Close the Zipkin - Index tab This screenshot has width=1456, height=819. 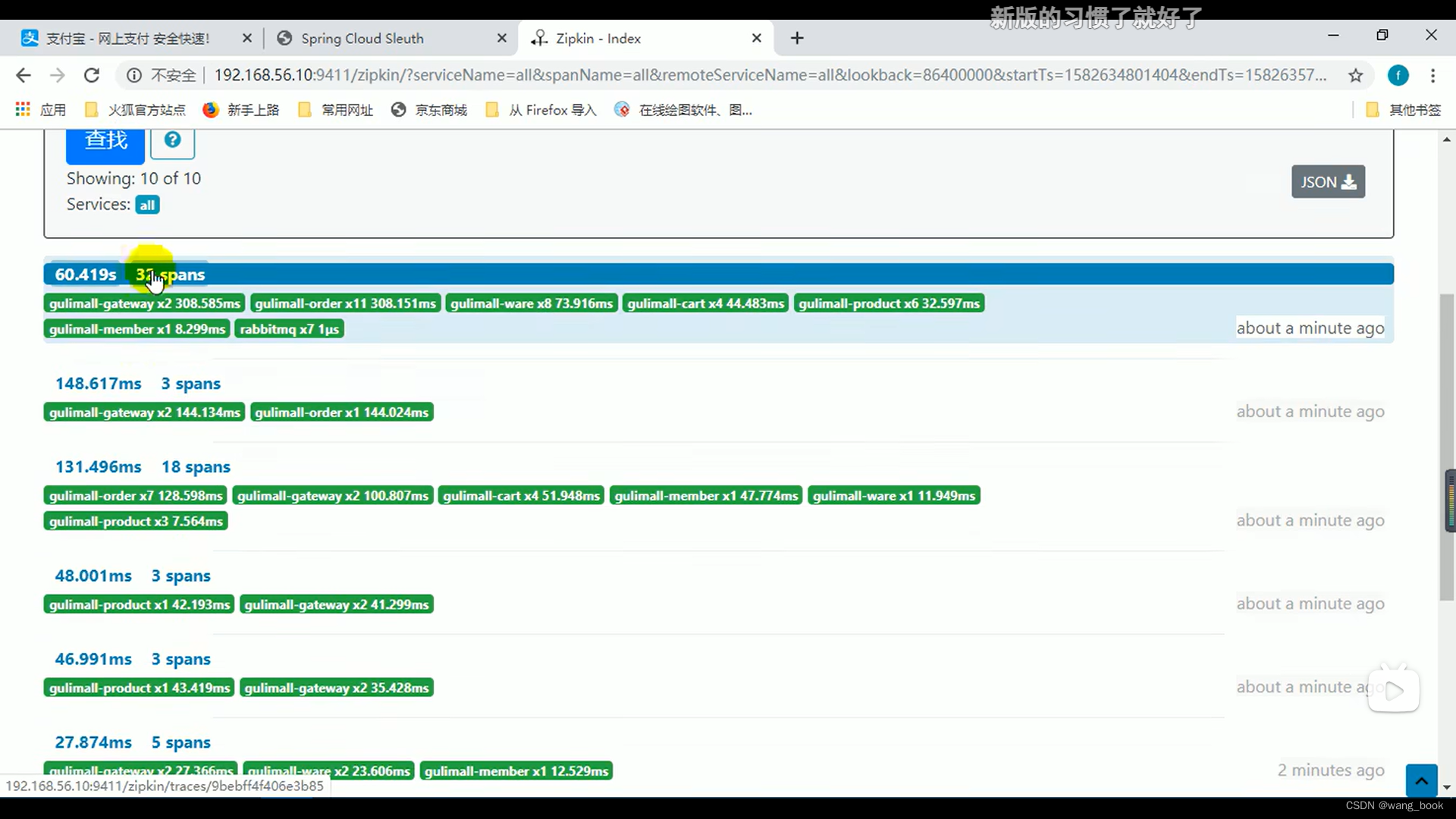(757, 38)
